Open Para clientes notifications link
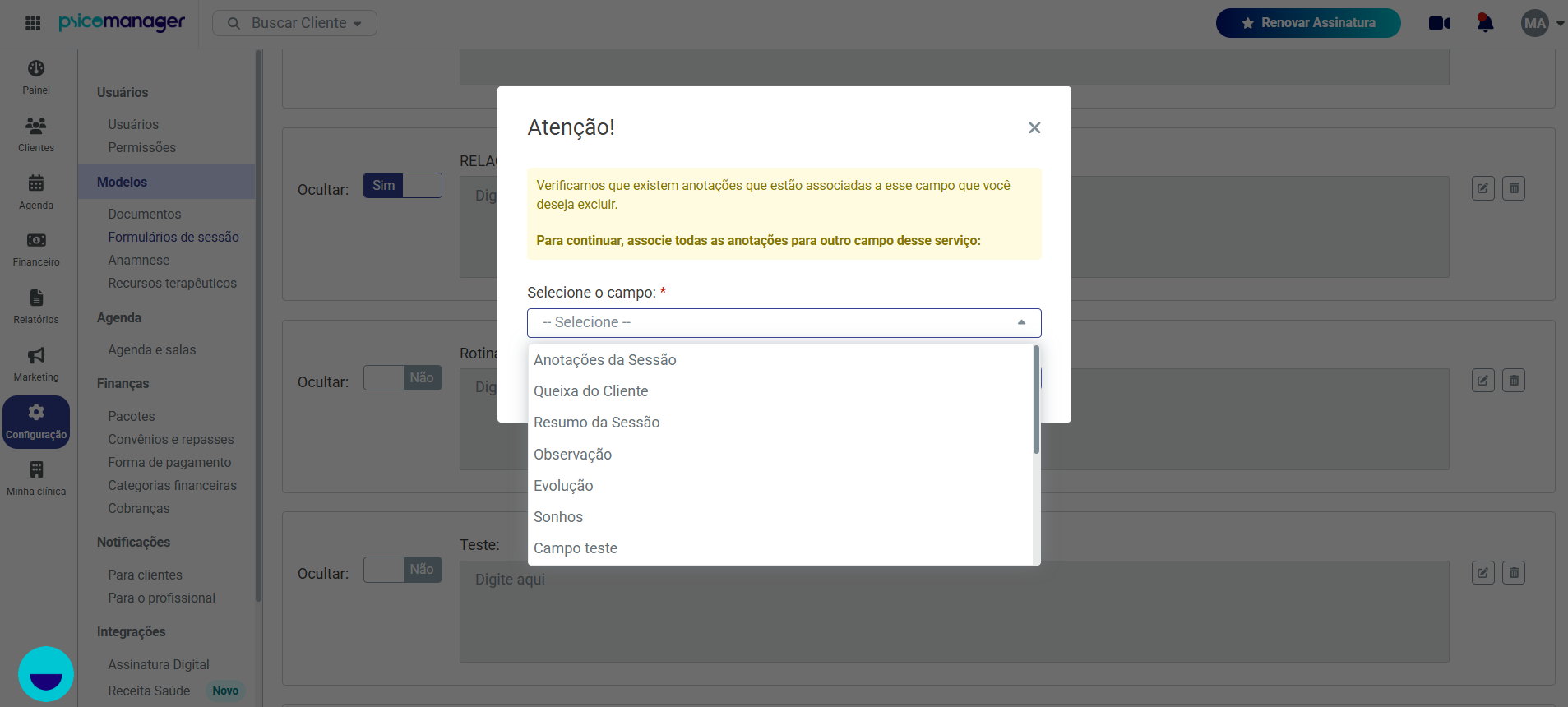Image resolution: width=1568 pixels, height=707 pixels. pyautogui.click(x=145, y=575)
